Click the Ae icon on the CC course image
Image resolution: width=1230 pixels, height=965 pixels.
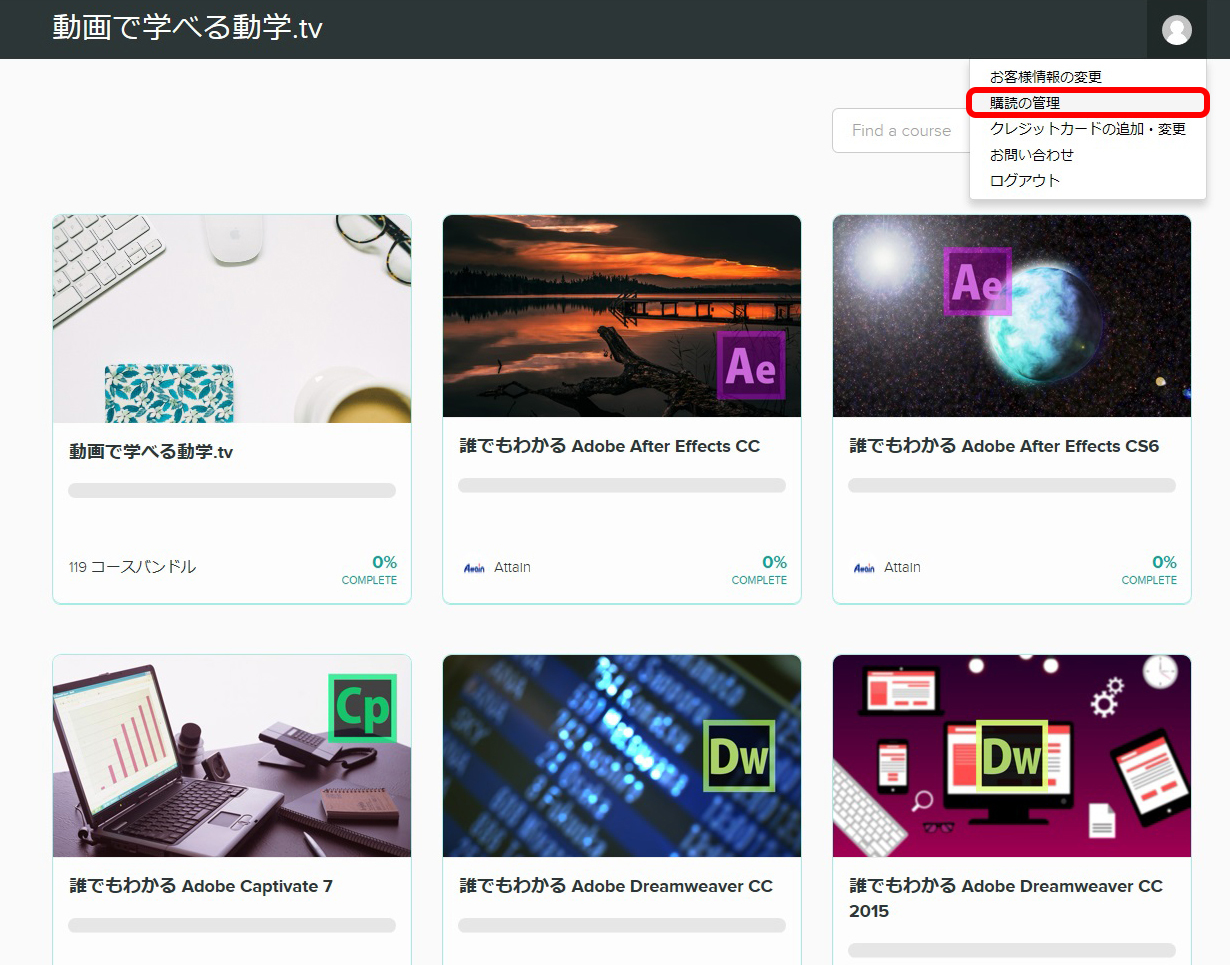[x=751, y=366]
